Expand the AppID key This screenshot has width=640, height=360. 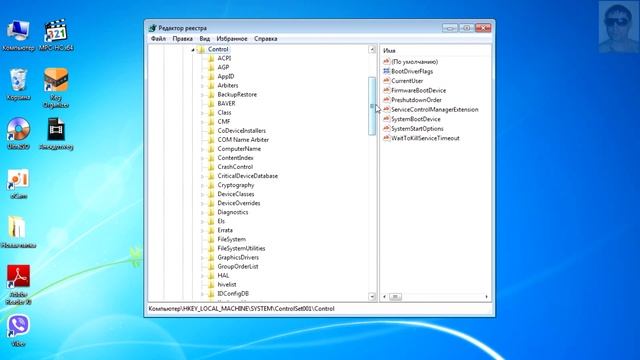coord(202,76)
